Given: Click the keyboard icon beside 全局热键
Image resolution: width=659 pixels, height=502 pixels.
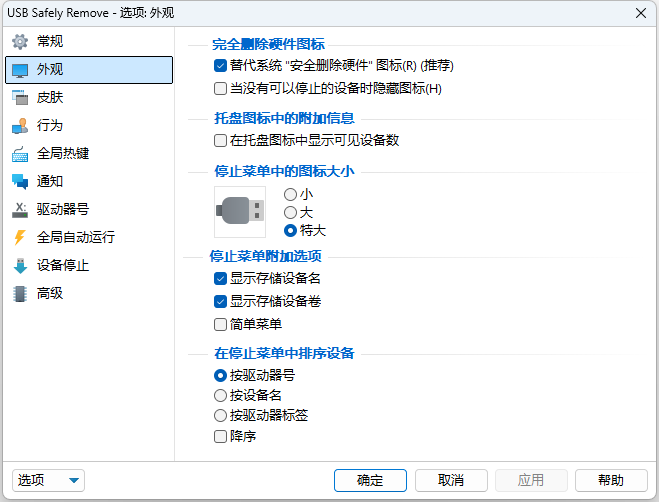Looking at the screenshot, I should (x=20, y=154).
